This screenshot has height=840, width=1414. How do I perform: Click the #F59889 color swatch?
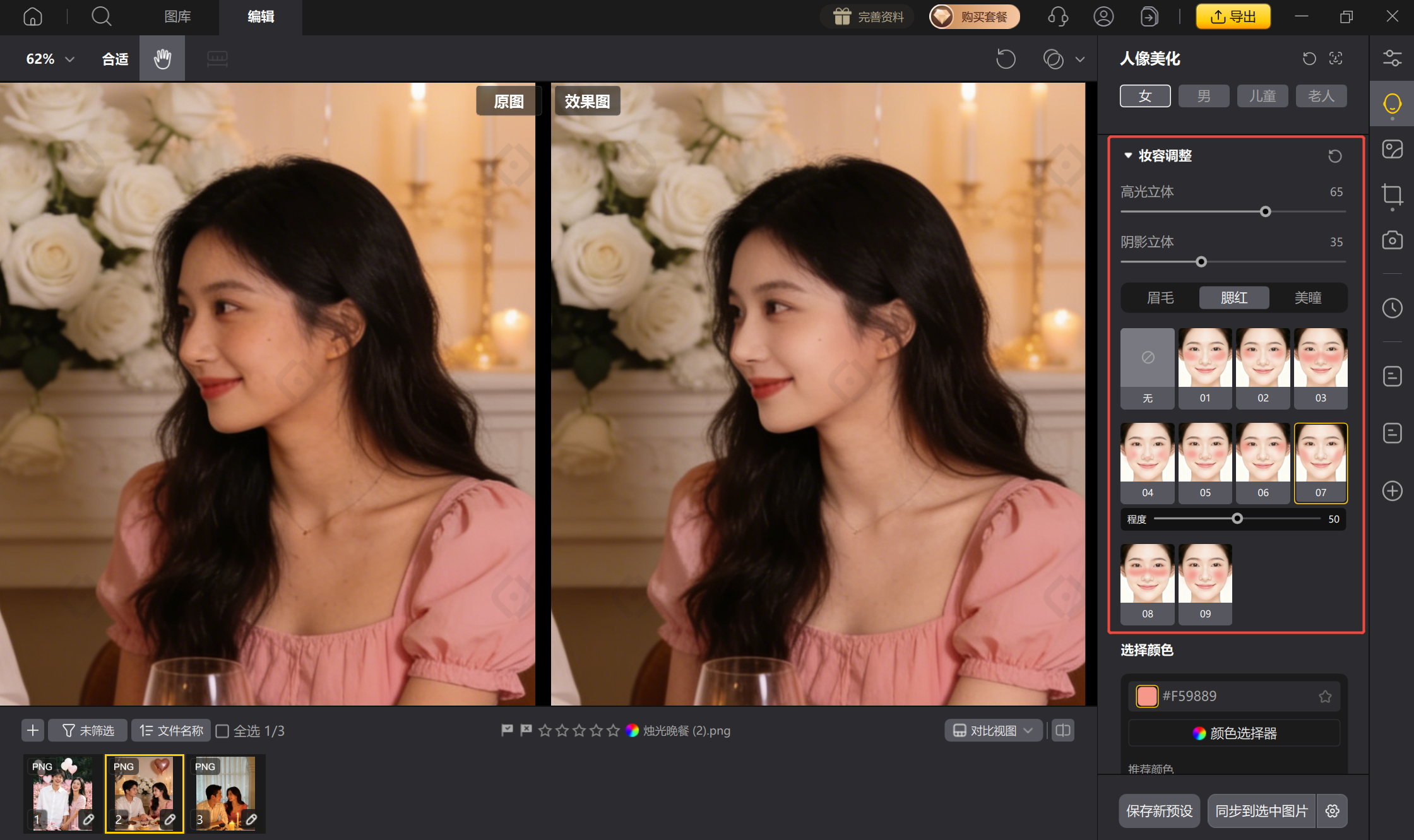click(x=1146, y=696)
